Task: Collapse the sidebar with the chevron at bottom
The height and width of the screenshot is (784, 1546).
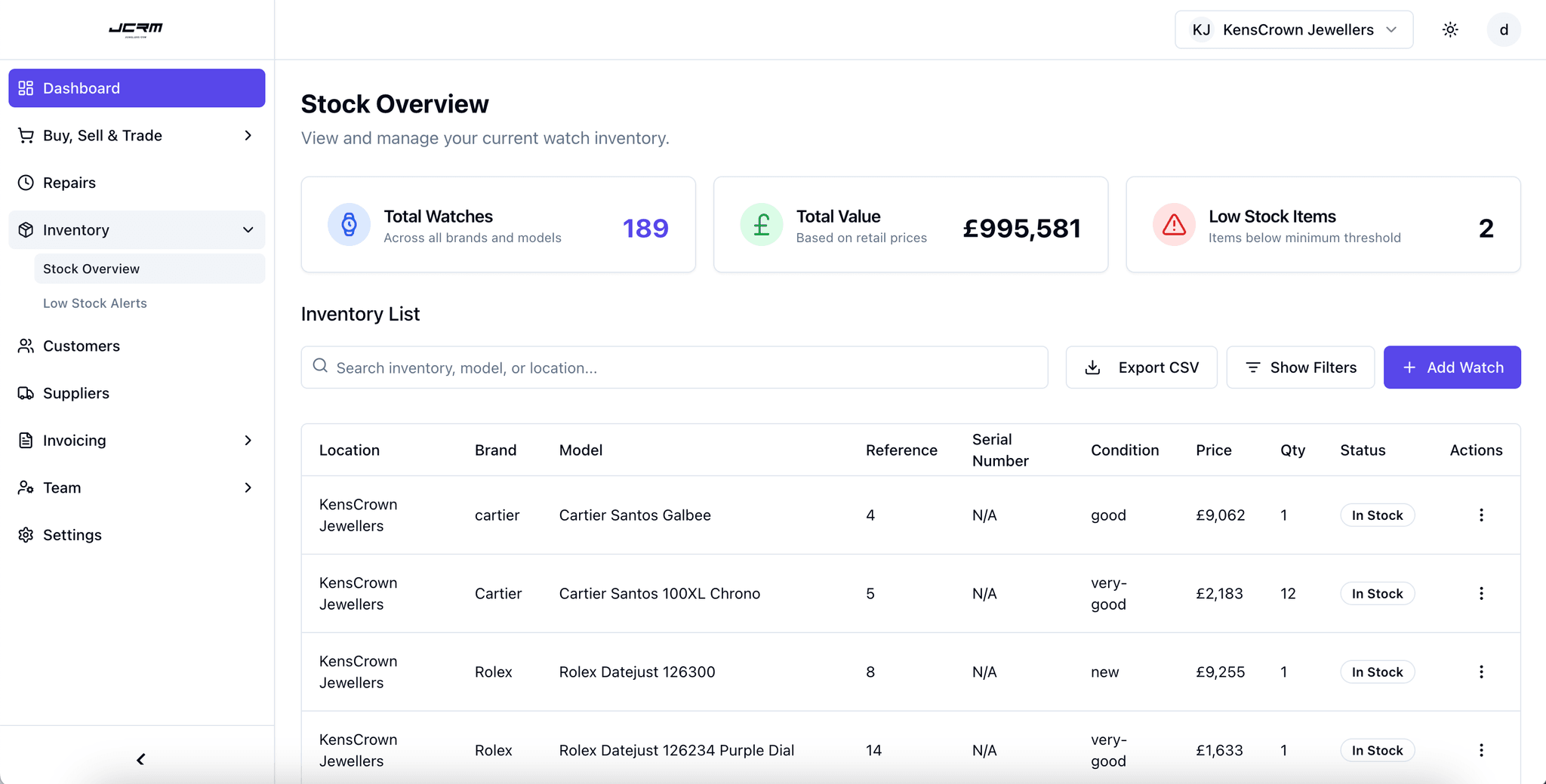Action: (x=139, y=760)
